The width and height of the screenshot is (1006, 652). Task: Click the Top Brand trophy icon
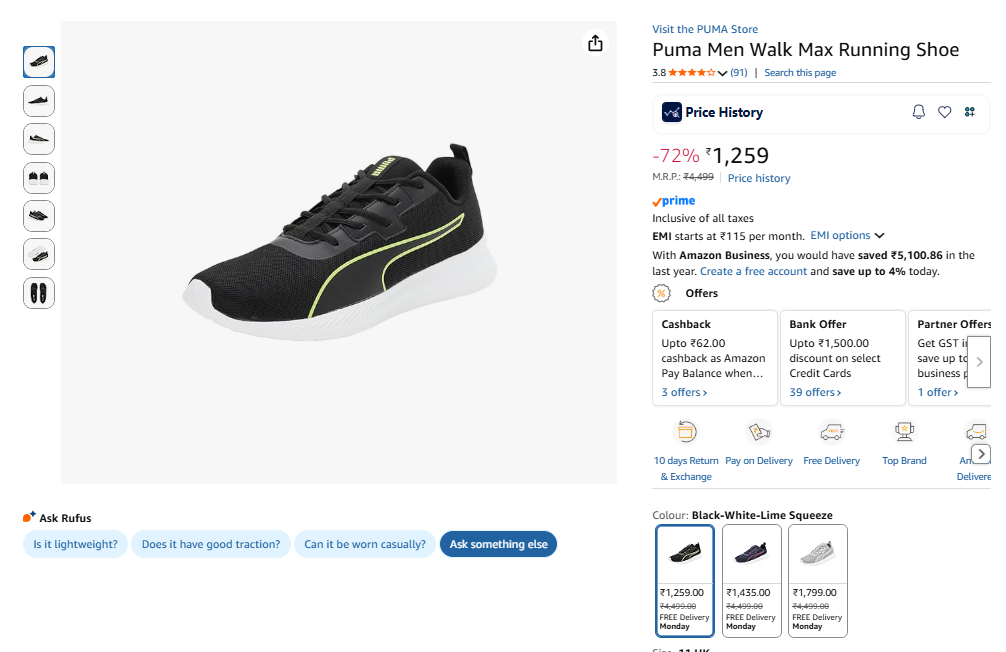coord(904,432)
